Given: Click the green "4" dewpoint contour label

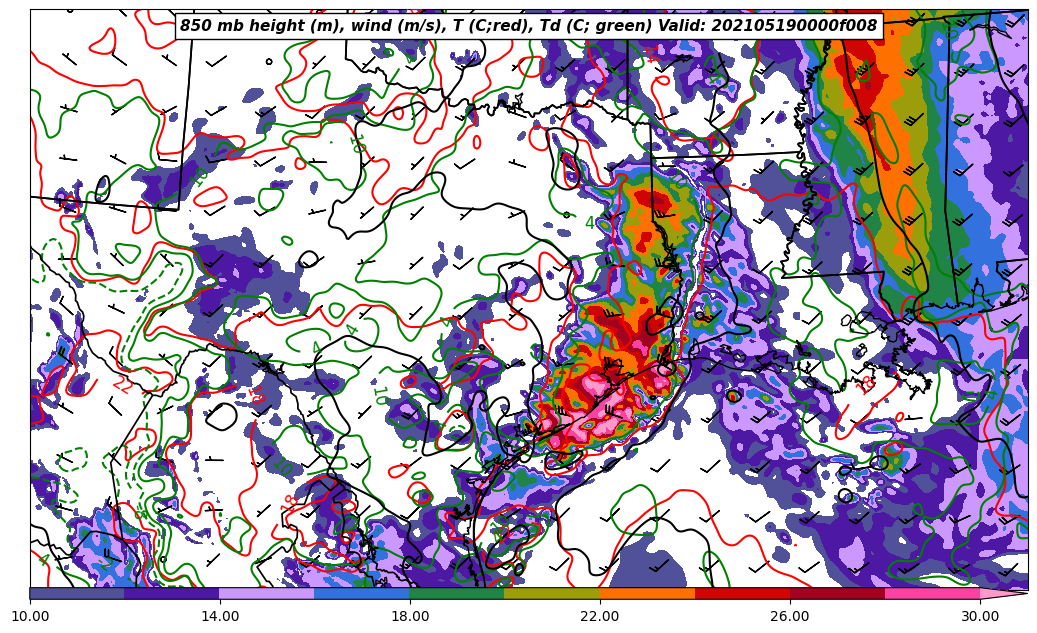Looking at the screenshot, I should [589, 223].
